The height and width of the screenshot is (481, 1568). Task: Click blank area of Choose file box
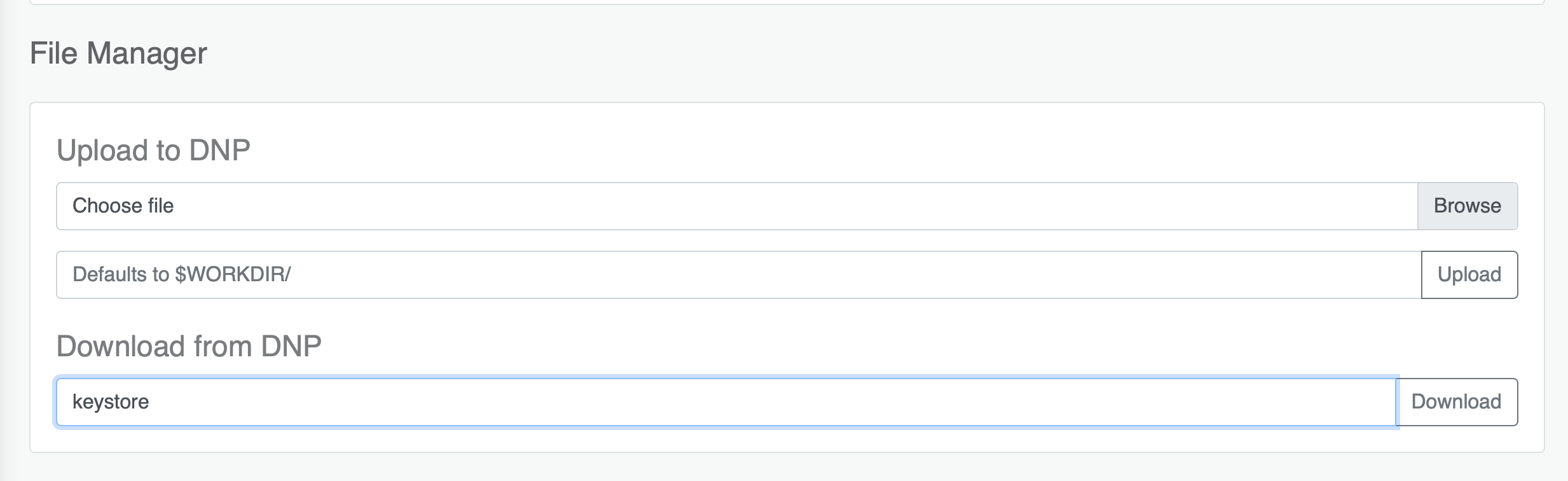[795, 206]
